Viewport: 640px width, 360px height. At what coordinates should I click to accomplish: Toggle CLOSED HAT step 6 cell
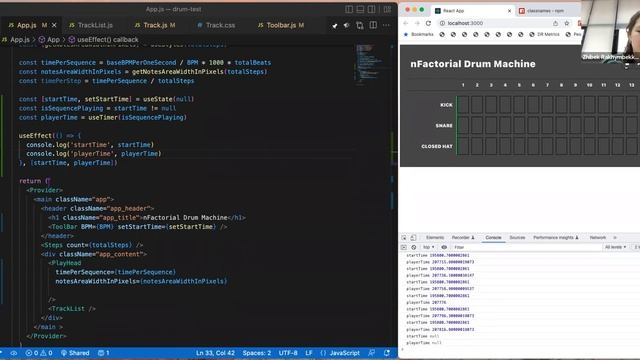click(x=533, y=146)
